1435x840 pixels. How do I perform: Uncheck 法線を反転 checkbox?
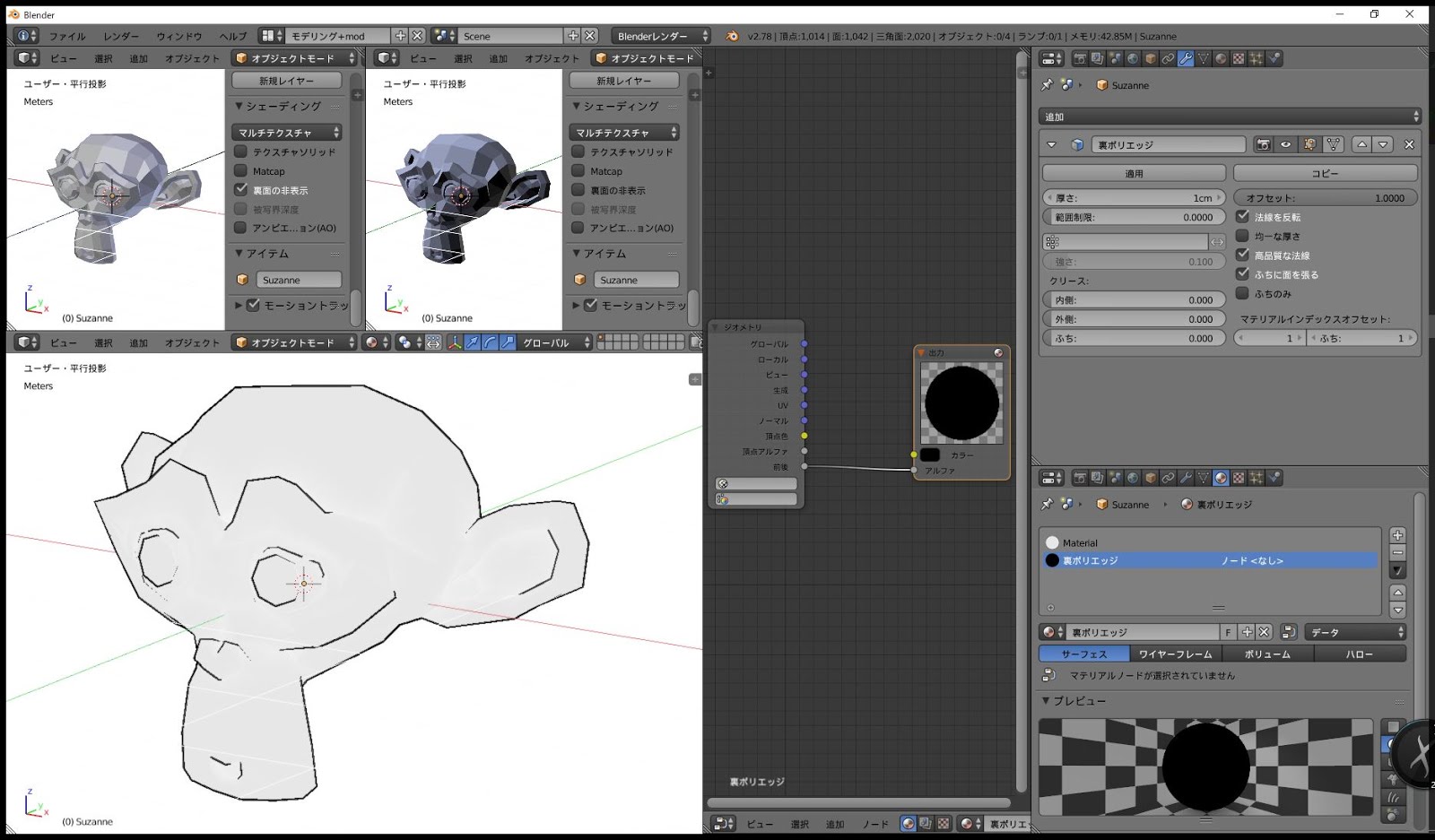tap(1242, 216)
